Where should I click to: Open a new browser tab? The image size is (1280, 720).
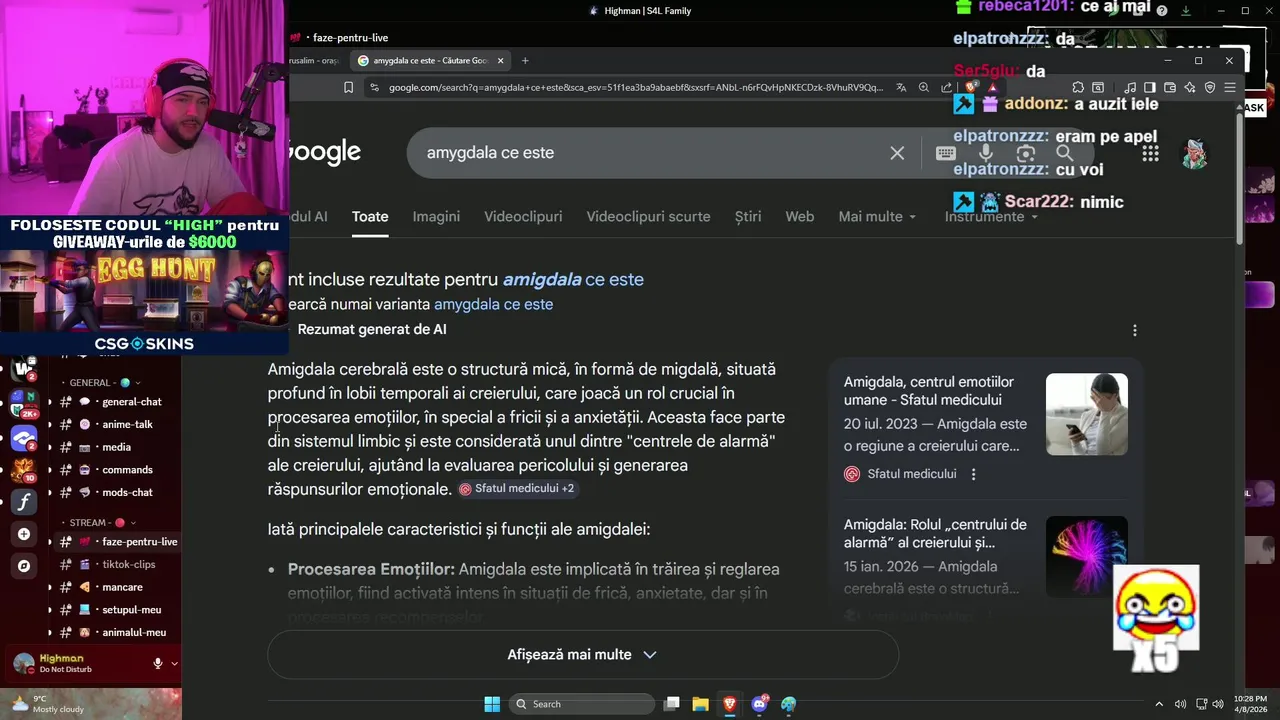tap(525, 60)
